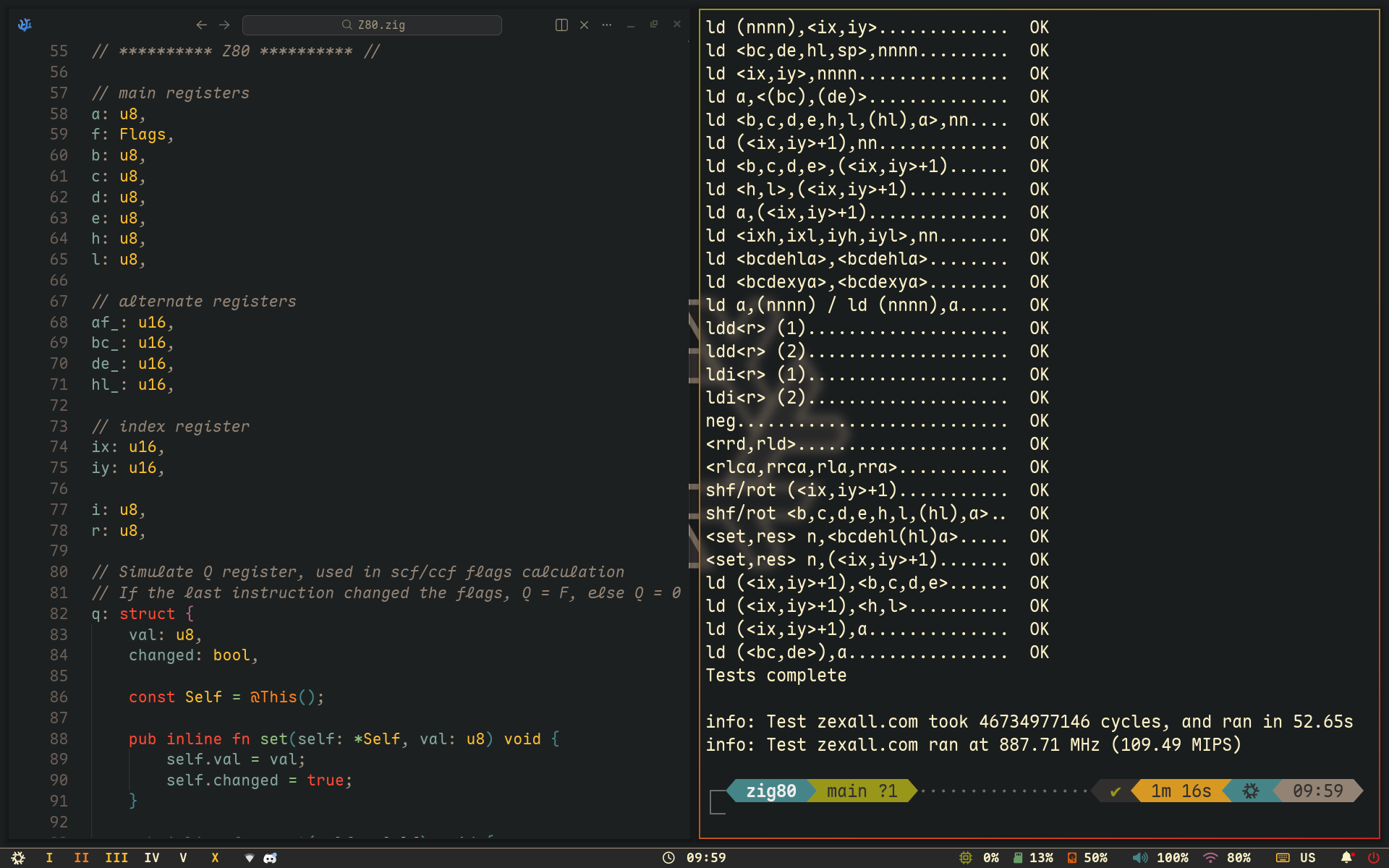Viewport: 1389px width, 868px height.
Task: Click the zig80 prompt segment
Action: click(770, 791)
